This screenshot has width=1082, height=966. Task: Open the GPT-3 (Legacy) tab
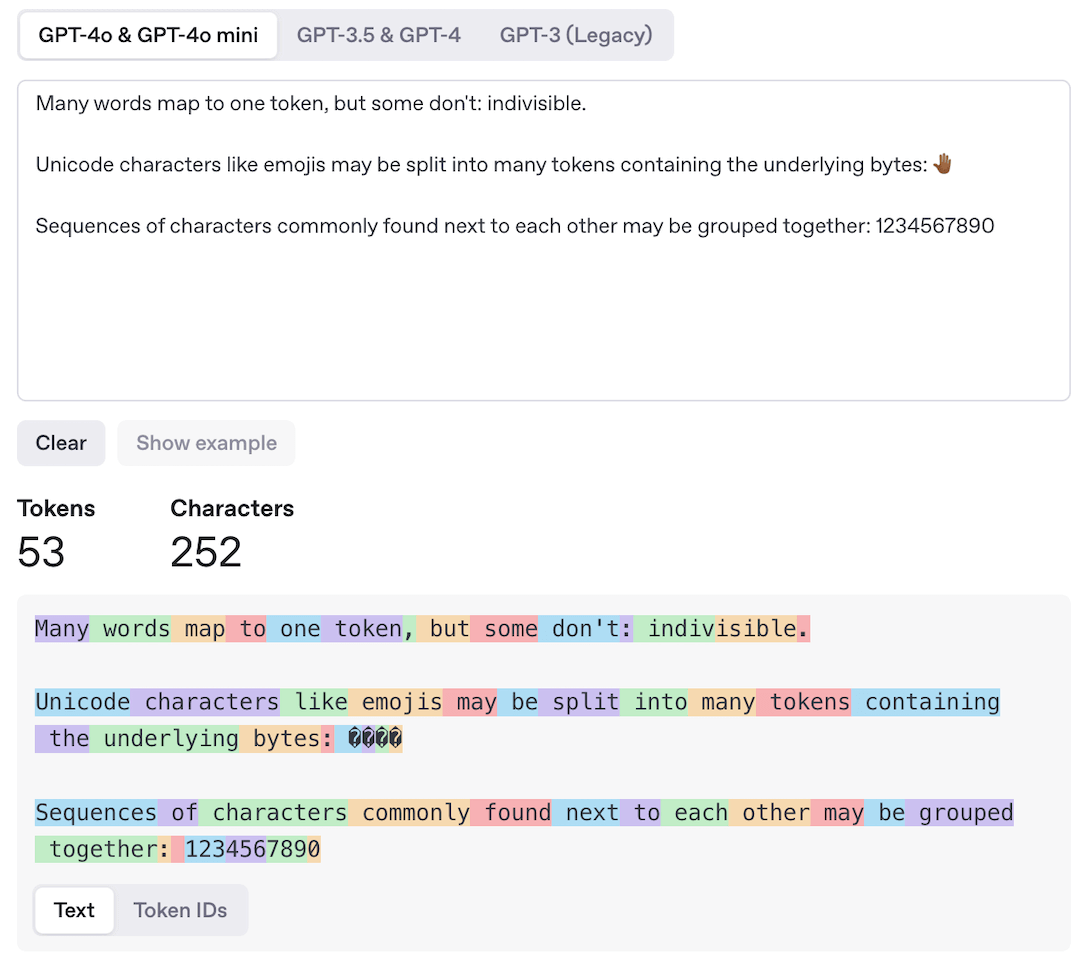[x=575, y=36]
